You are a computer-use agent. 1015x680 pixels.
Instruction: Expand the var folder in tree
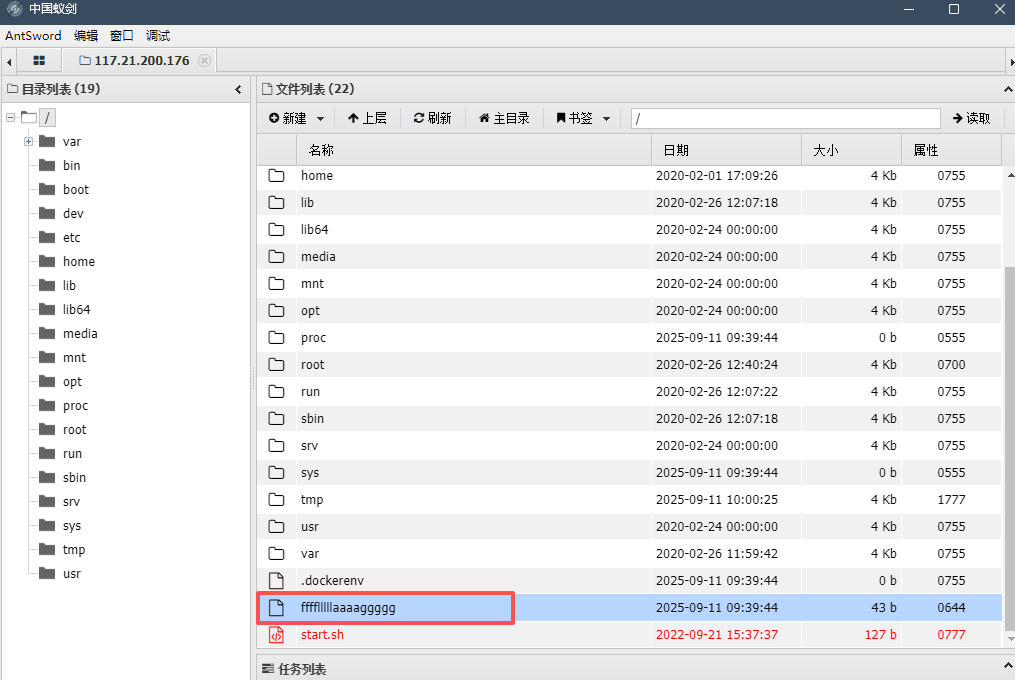[x=29, y=142]
